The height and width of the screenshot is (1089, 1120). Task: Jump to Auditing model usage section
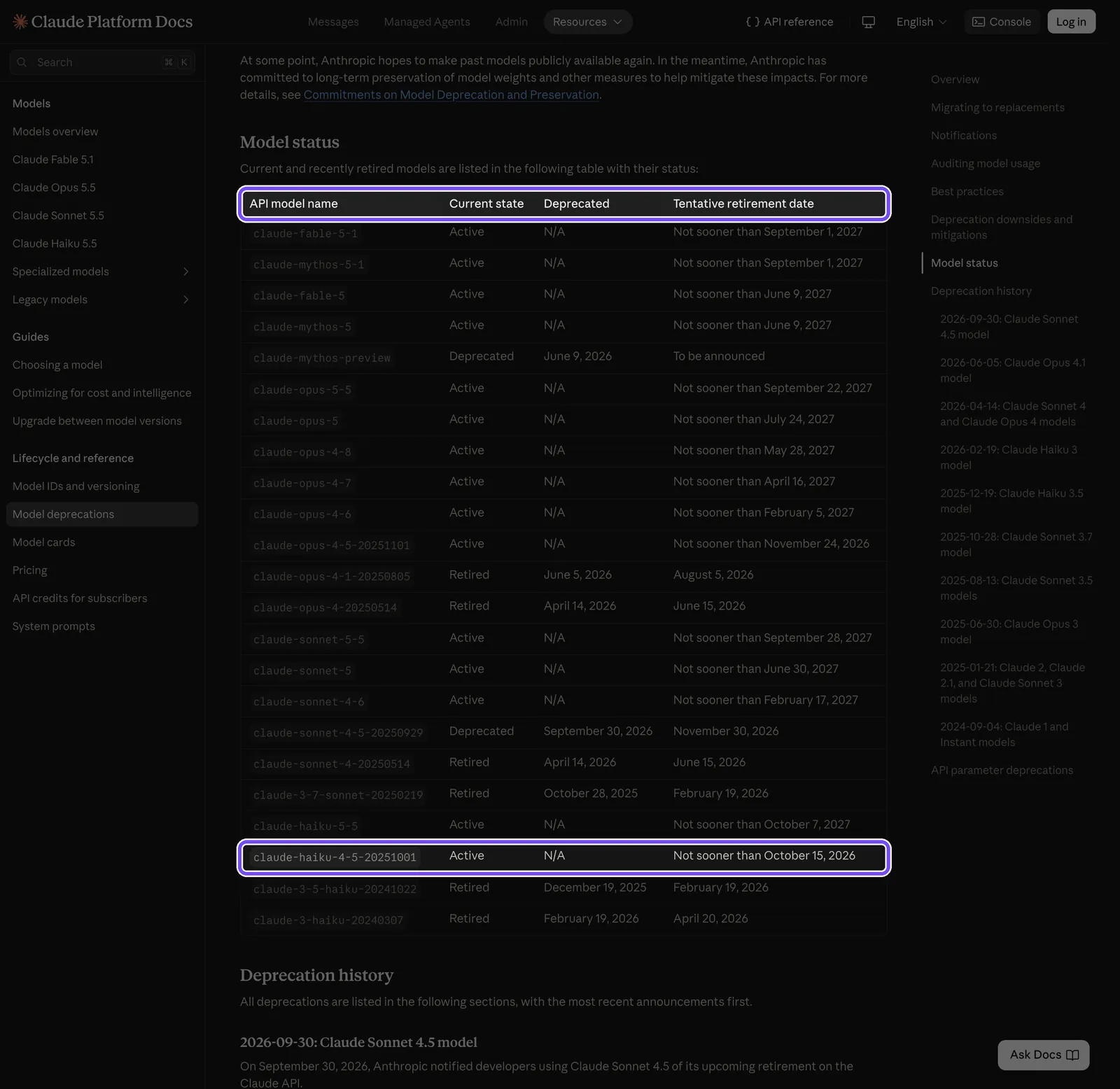(986, 164)
